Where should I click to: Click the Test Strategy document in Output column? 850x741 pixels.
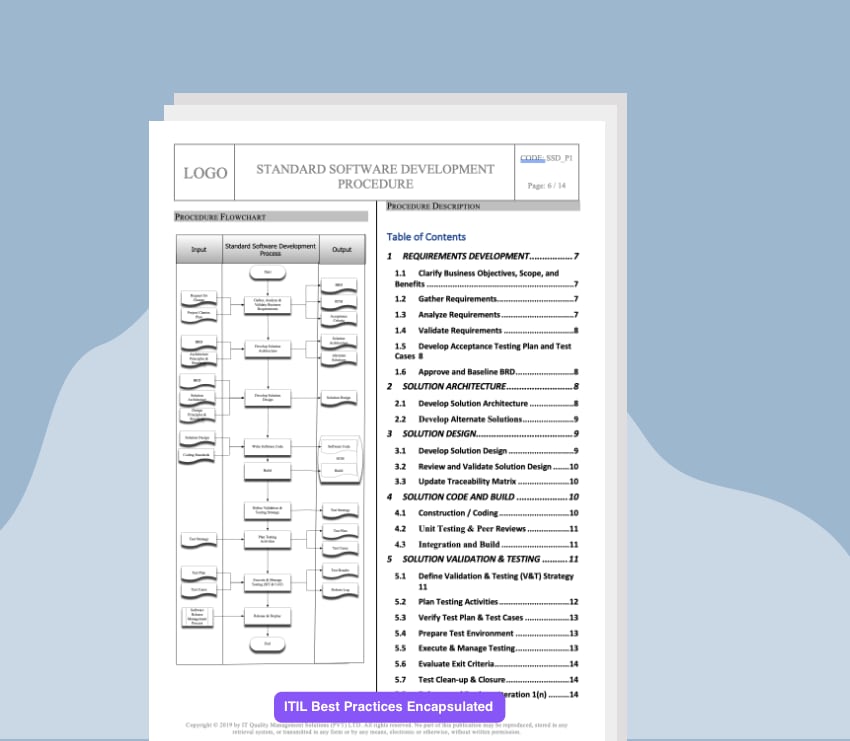(340, 510)
